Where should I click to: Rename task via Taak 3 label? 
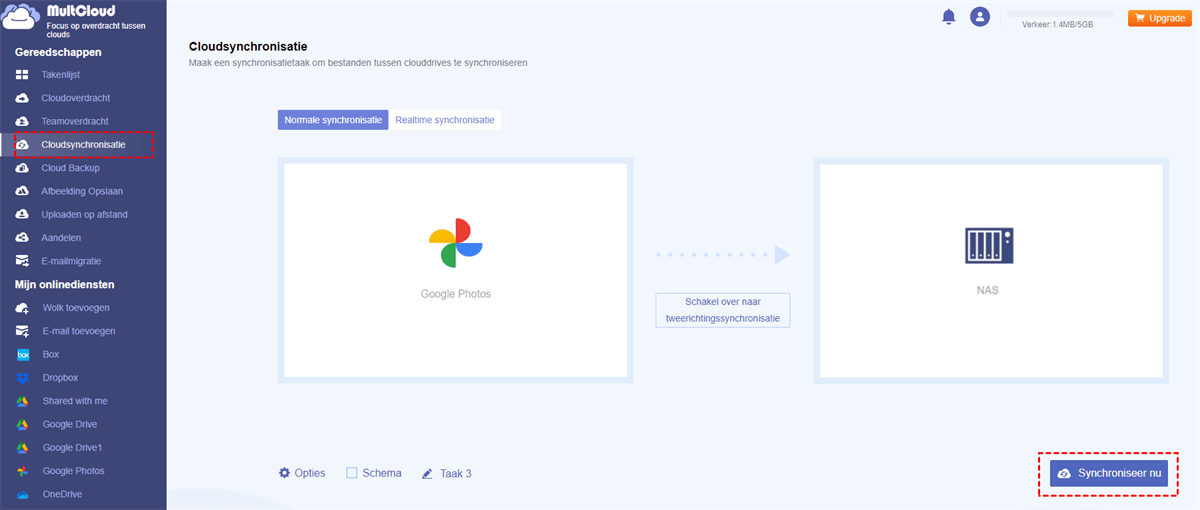456,473
